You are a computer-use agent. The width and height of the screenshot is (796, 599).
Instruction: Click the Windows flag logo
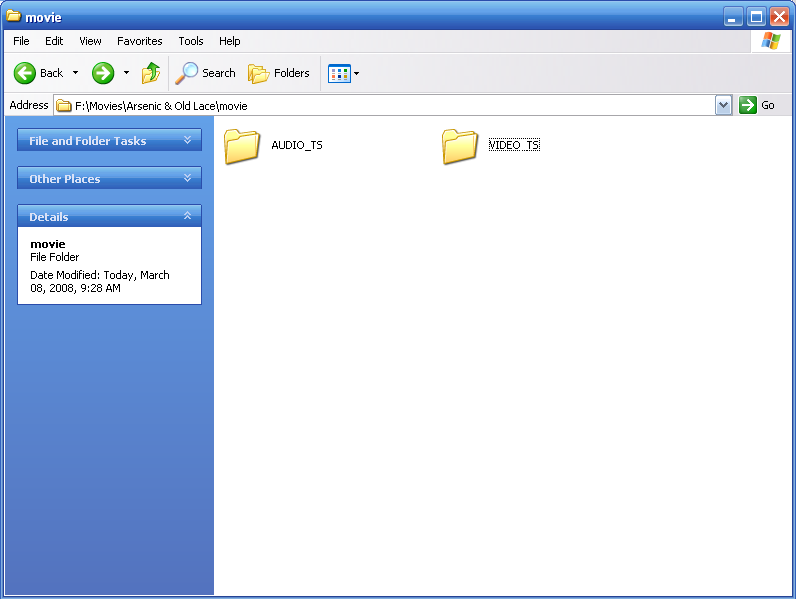tap(771, 41)
